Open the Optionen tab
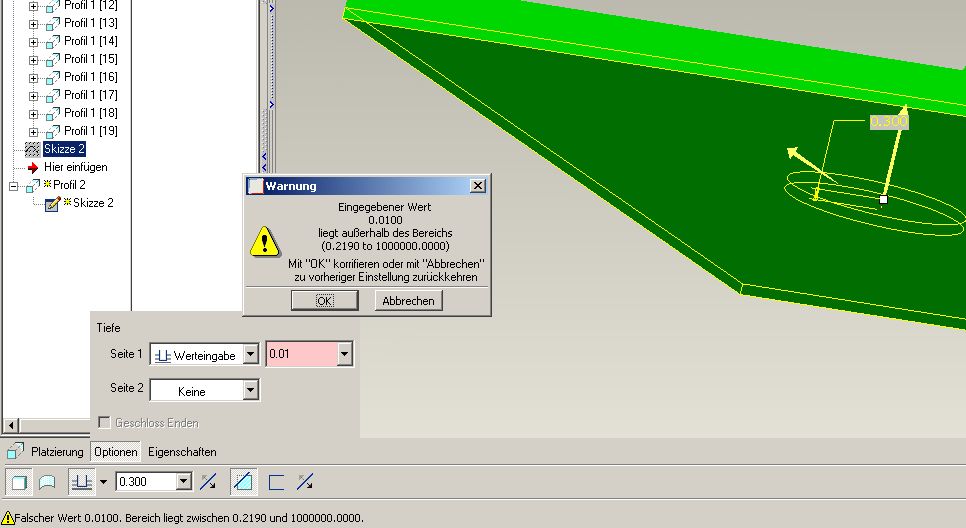The image size is (966, 528). point(116,452)
